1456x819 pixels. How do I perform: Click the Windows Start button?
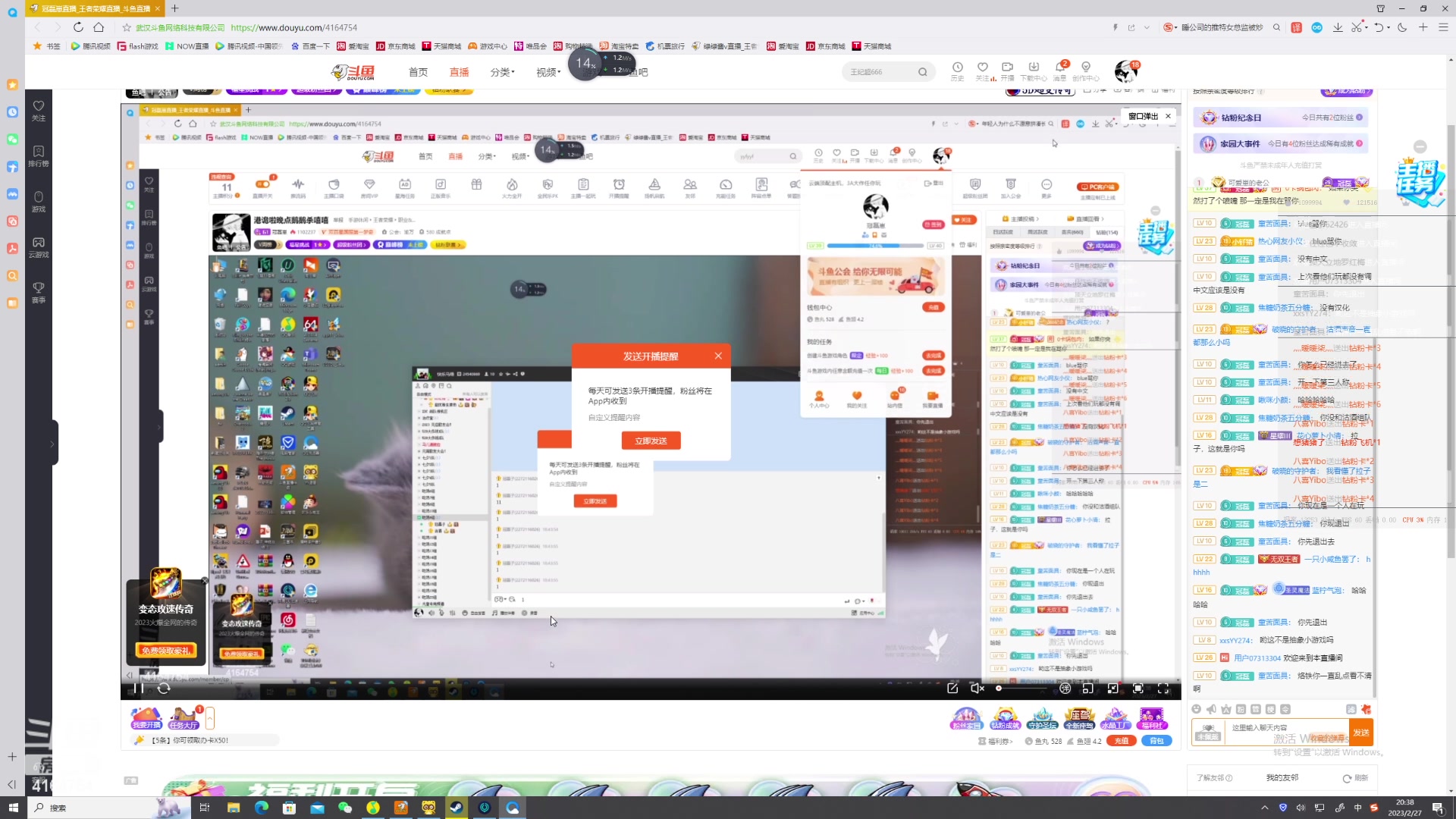click(x=13, y=808)
